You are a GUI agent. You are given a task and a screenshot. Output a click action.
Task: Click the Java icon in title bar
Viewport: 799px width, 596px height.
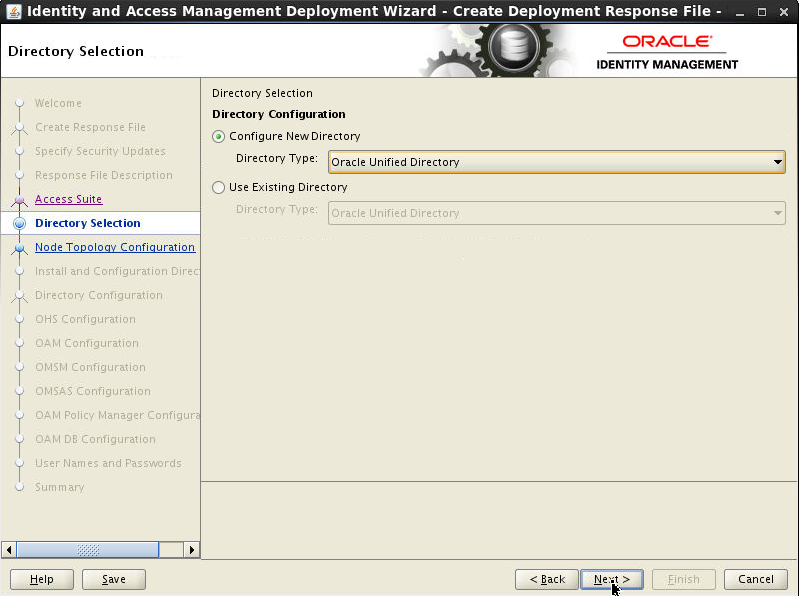pos(14,11)
